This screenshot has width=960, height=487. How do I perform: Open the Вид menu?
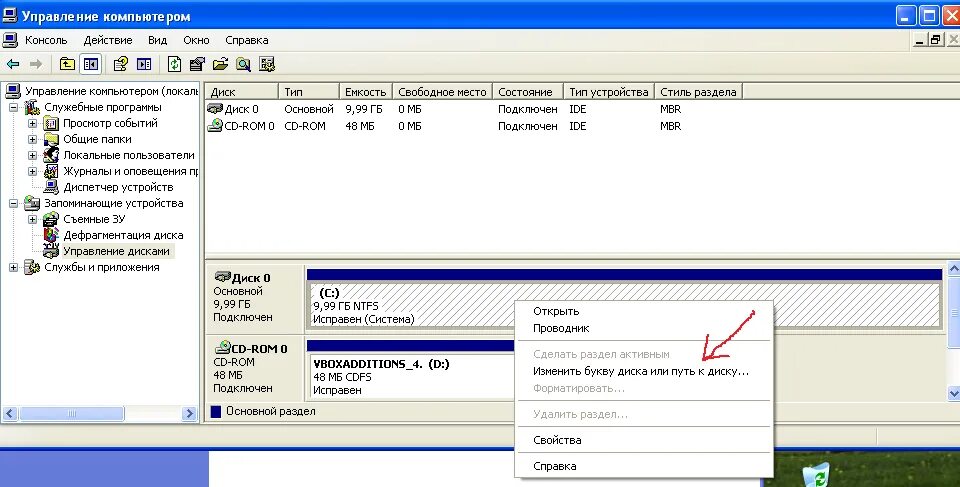click(x=157, y=40)
